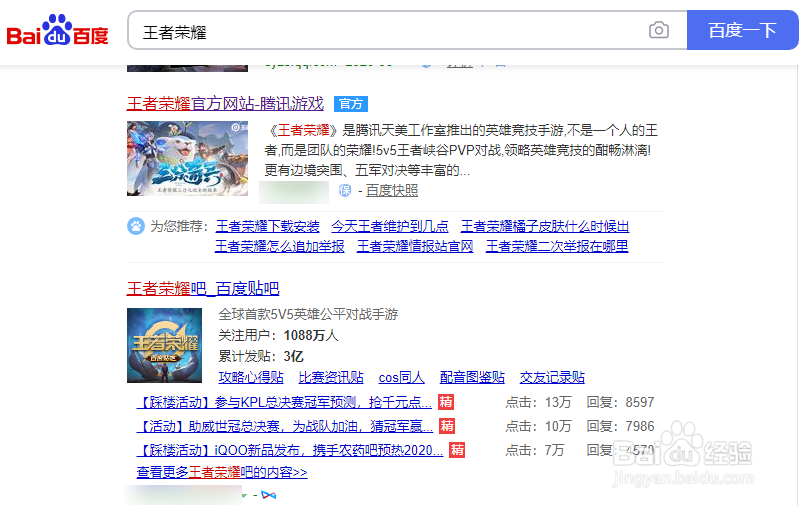Open the 配音图鉴贴 sub-link
Screen dimensions: 799x506
472,378
